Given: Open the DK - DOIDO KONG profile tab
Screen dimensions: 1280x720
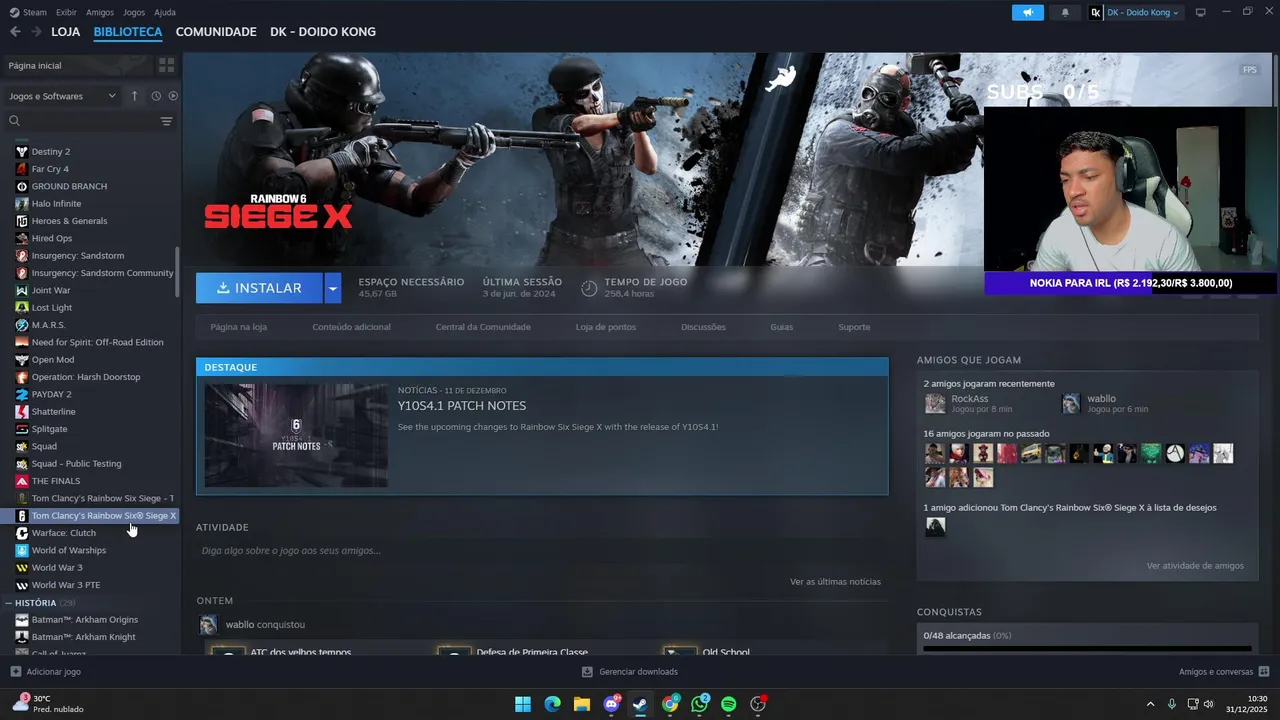Looking at the screenshot, I should [323, 32].
